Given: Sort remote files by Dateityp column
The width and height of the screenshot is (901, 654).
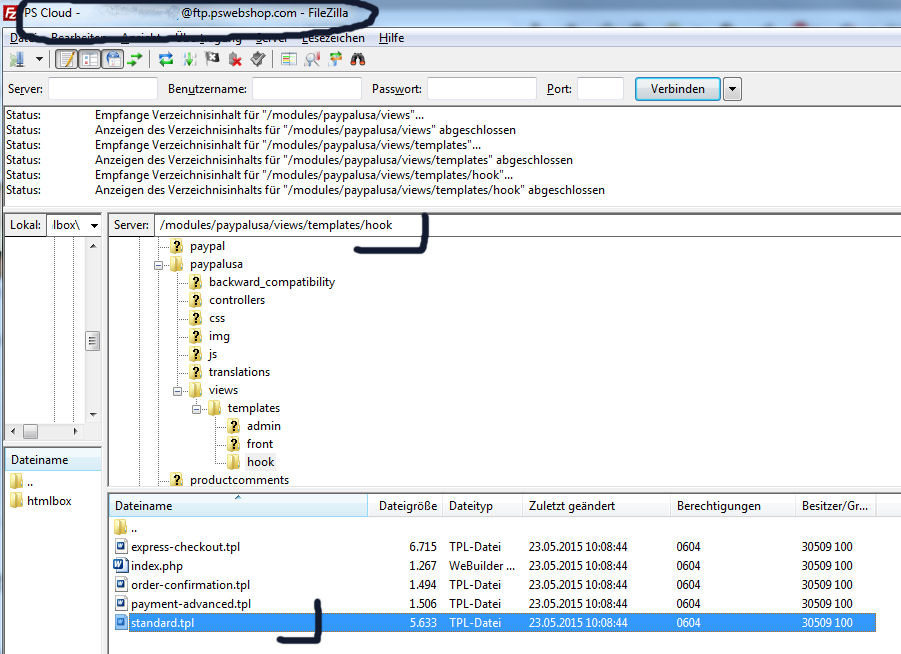Looking at the screenshot, I should point(483,506).
